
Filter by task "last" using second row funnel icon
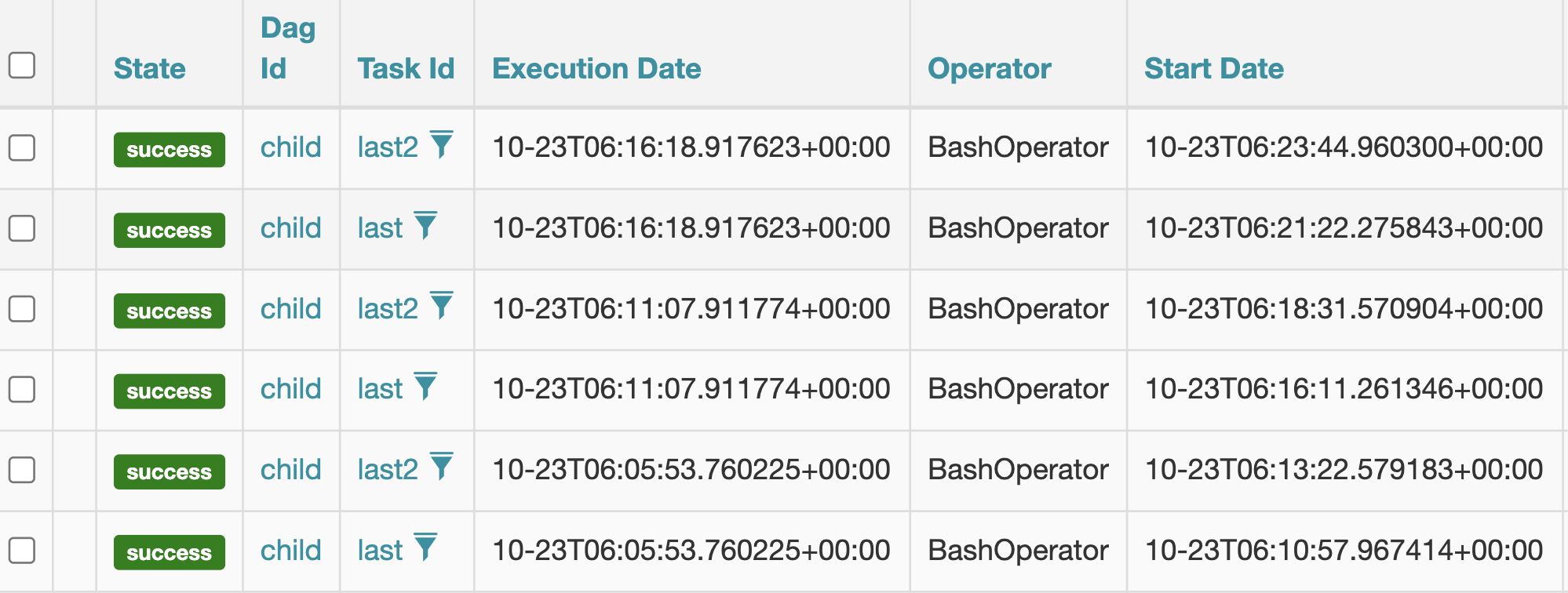tap(426, 227)
